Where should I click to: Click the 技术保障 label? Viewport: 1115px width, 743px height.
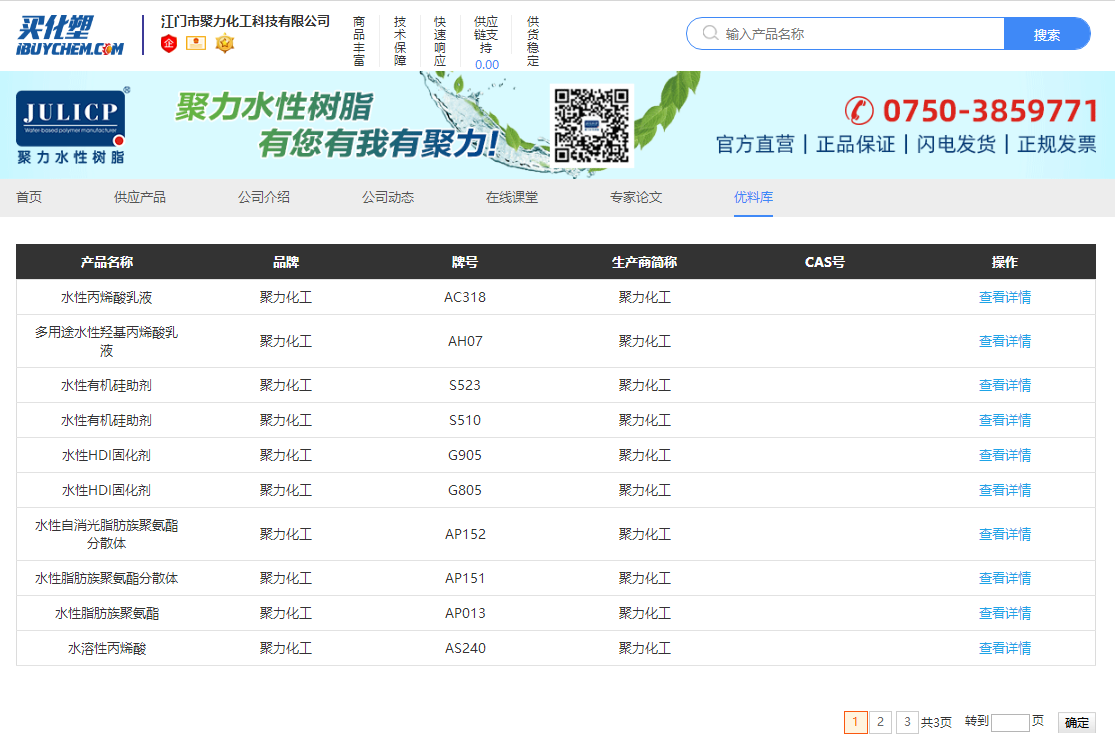[x=400, y=41]
